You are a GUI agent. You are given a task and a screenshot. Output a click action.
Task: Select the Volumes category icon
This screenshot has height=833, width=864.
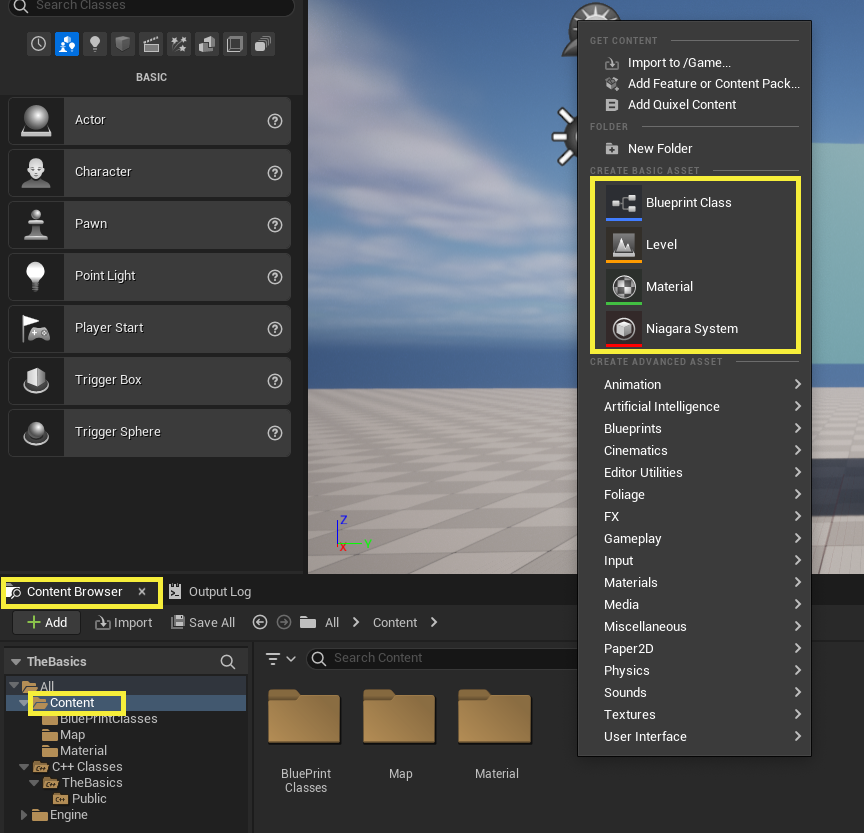point(235,44)
